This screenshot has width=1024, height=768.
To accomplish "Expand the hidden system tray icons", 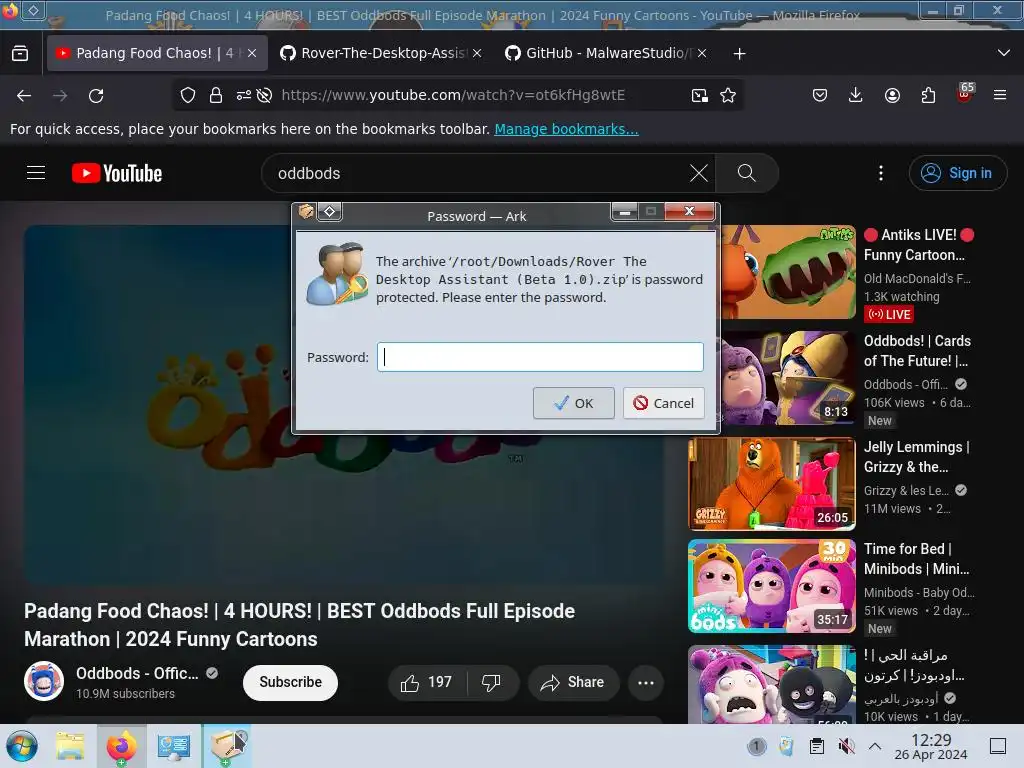I will point(875,746).
